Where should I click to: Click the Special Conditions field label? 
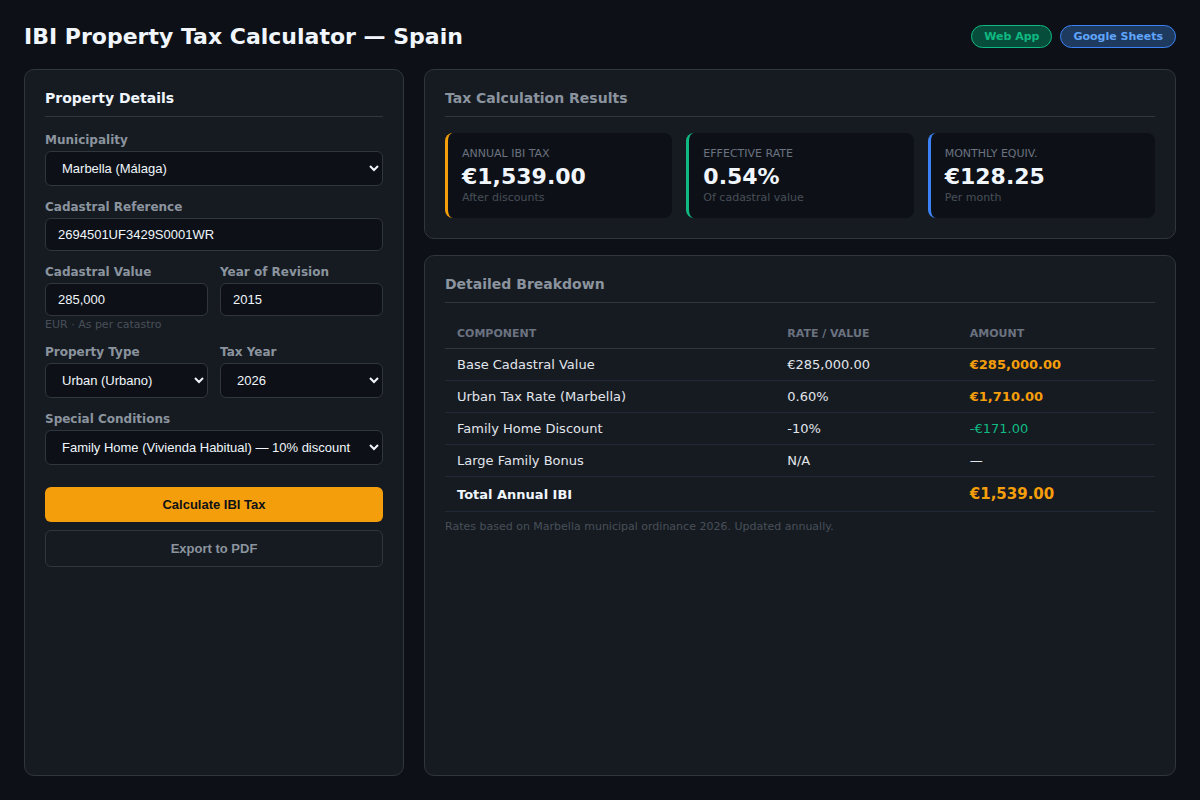coord(107,419)
